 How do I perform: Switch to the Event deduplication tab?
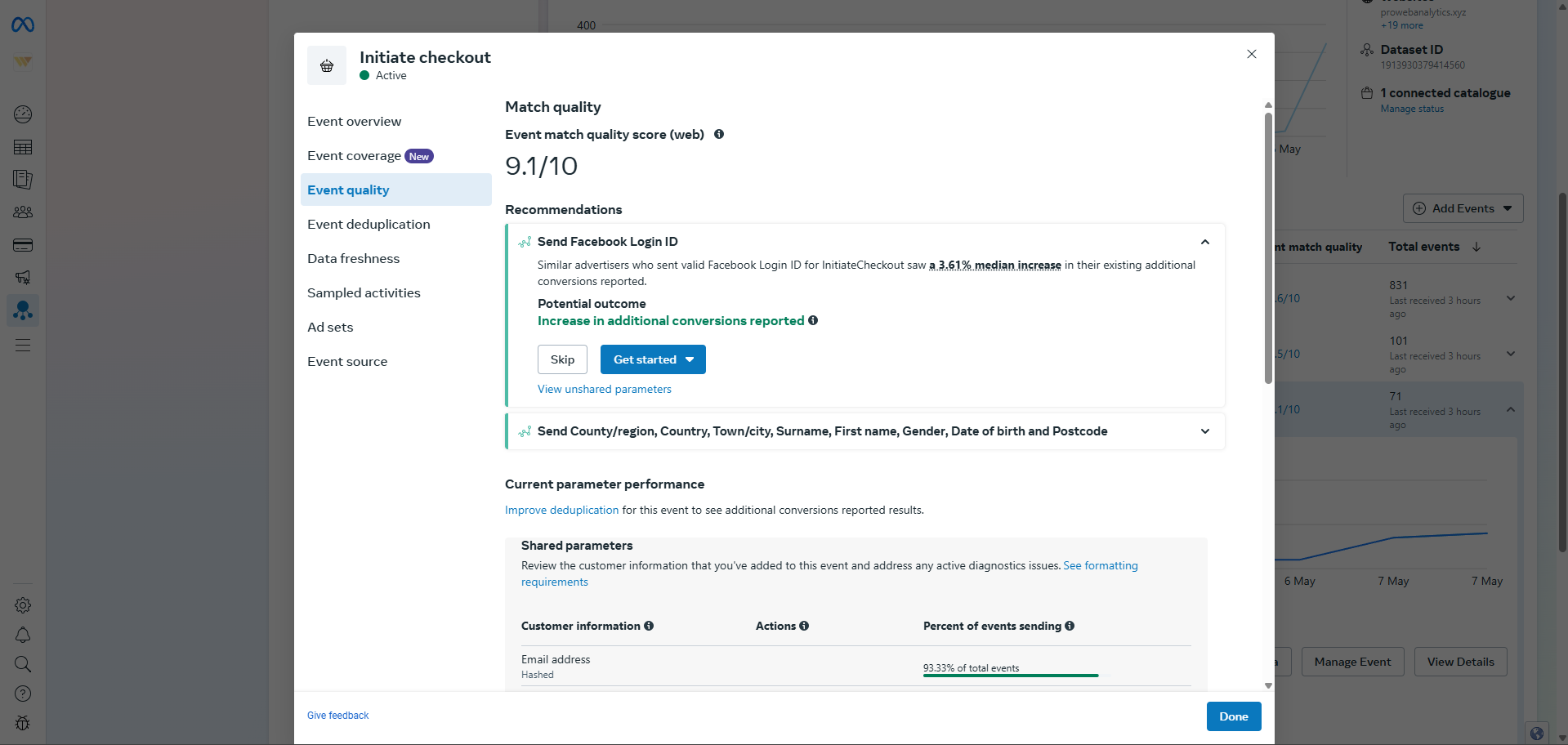point(369,225)
